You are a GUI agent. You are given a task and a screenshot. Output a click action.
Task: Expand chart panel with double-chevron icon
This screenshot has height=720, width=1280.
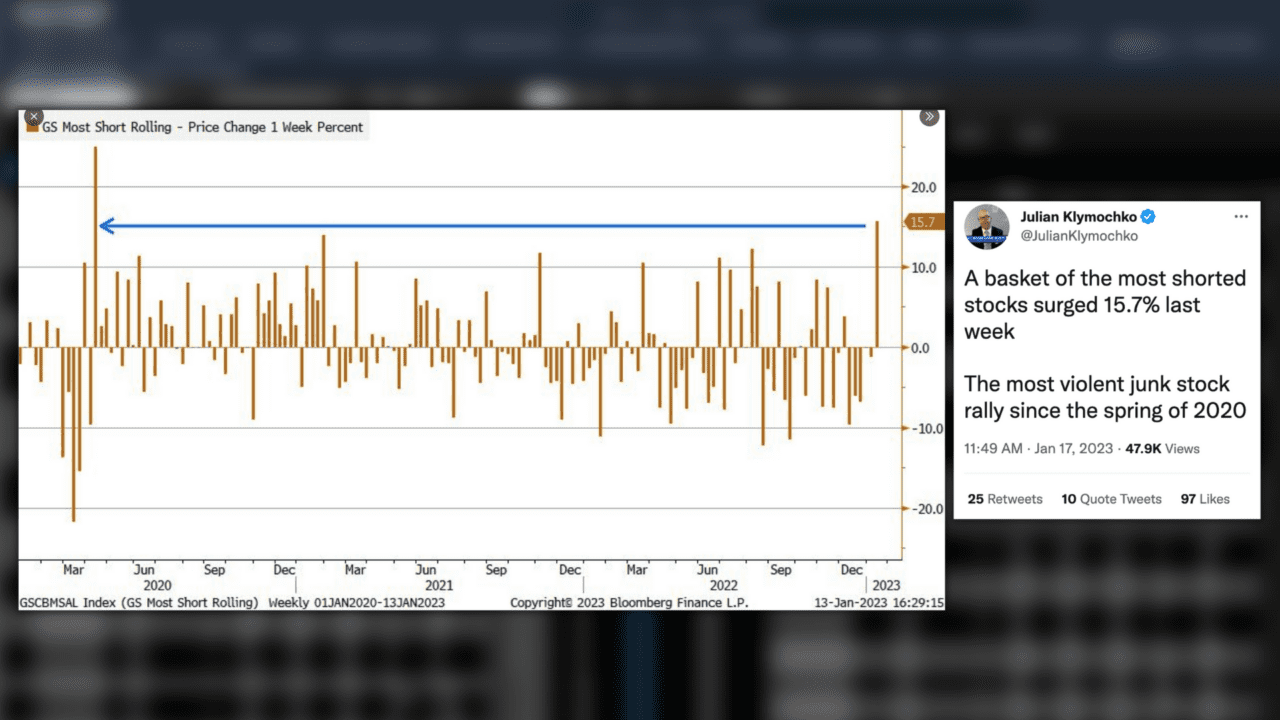tap(929, 117)
